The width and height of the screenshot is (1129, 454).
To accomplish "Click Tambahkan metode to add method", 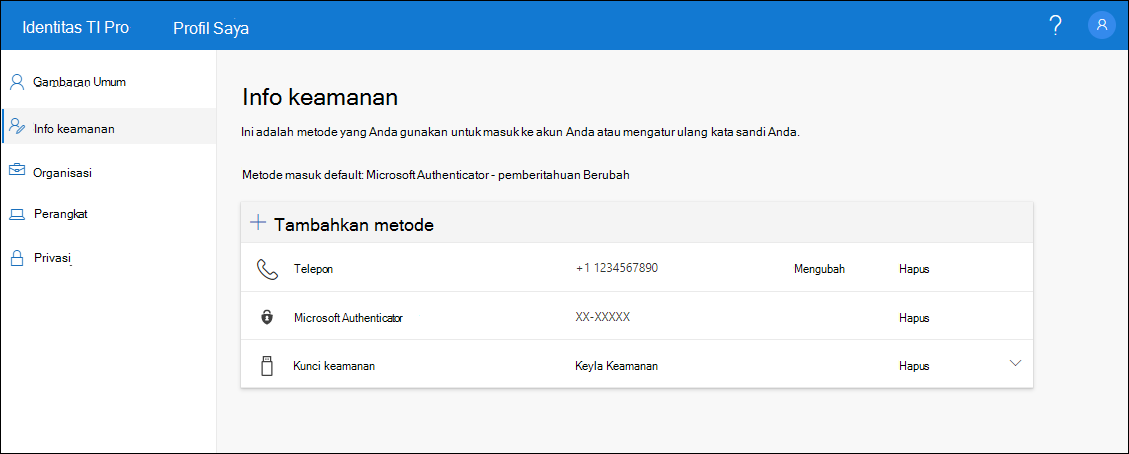I will coord(354,224).
